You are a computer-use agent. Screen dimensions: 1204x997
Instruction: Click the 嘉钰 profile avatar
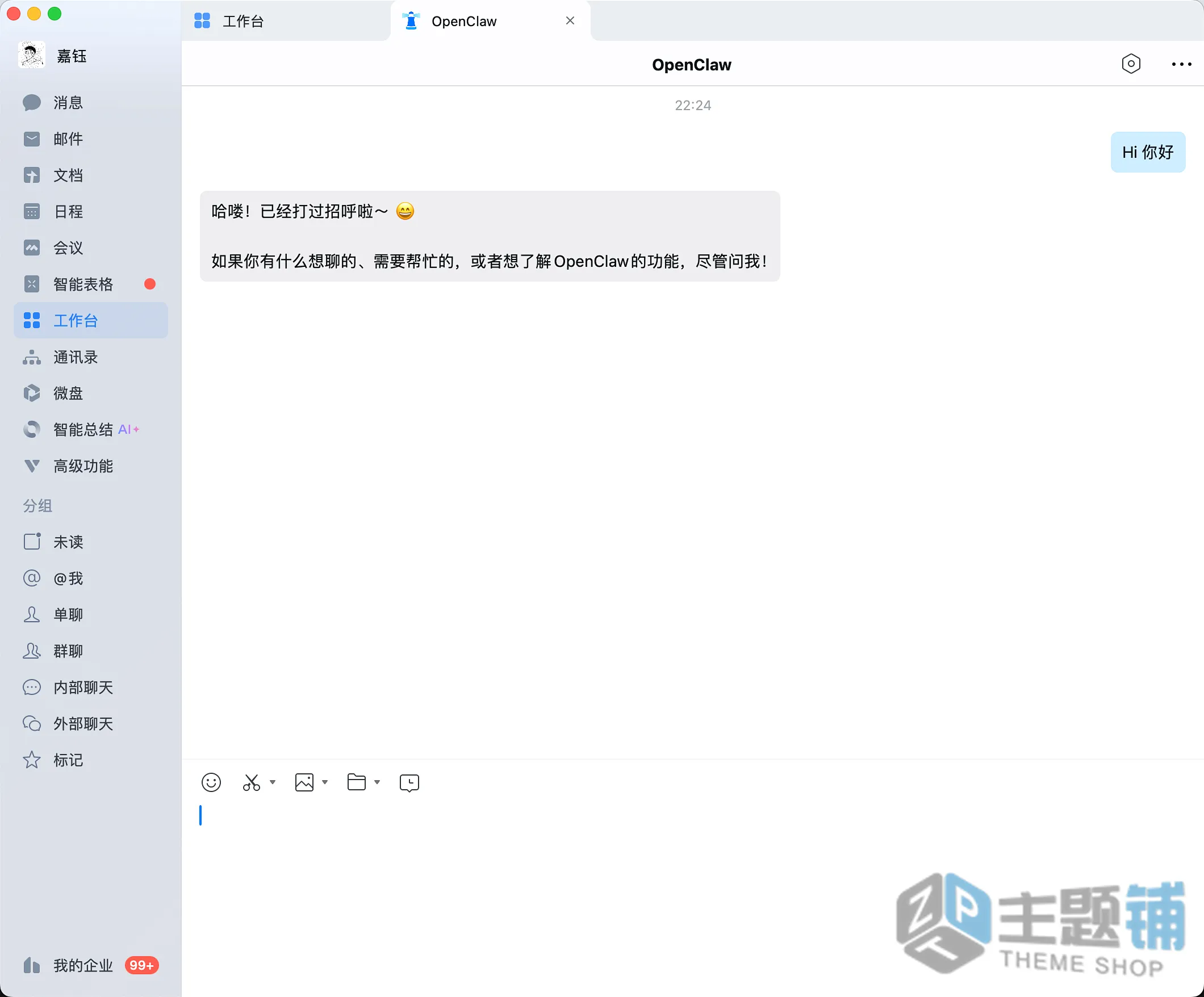point(32,55)
